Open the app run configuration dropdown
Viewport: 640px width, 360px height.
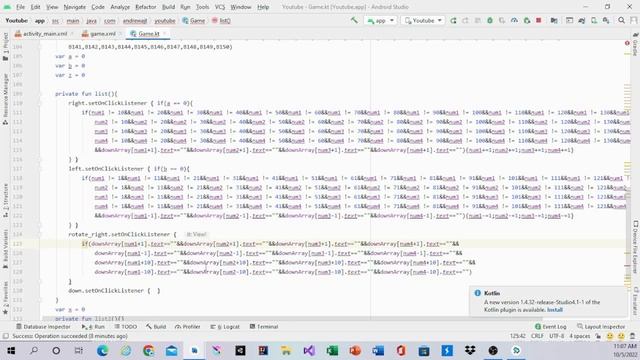(381, 20)
